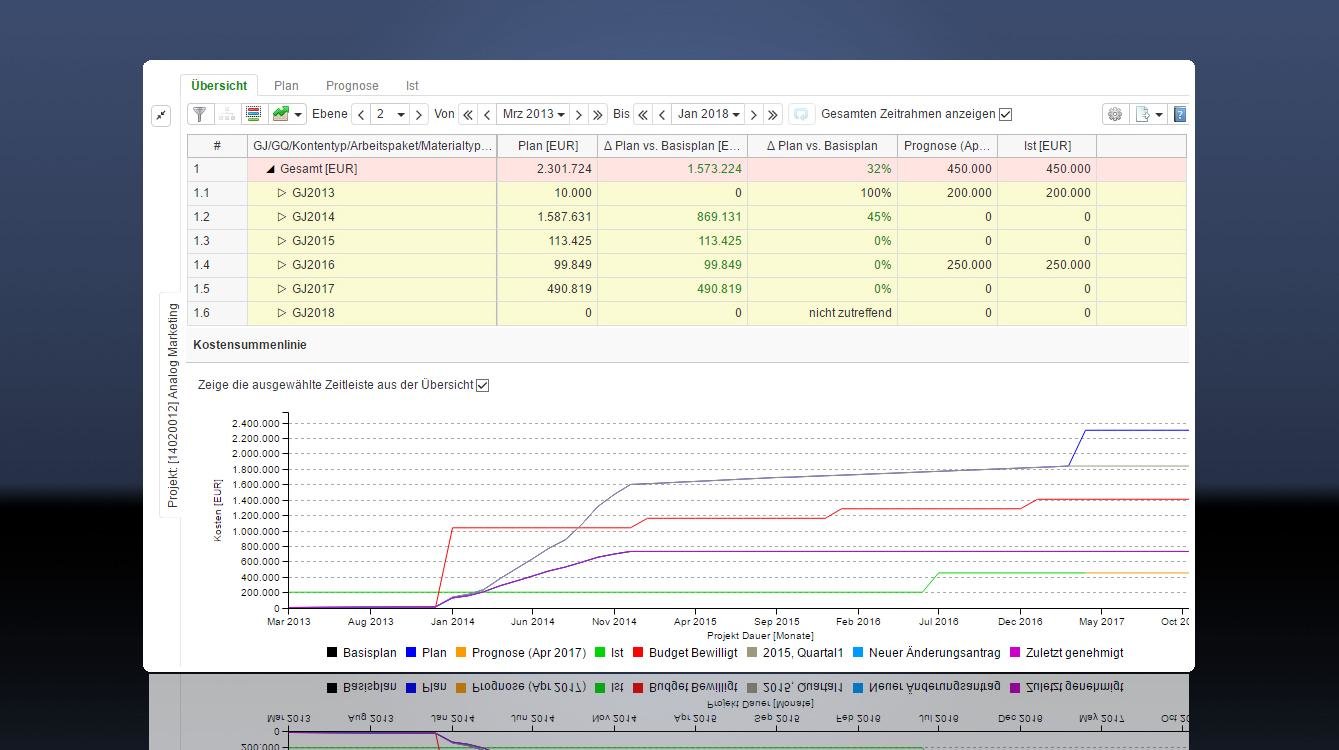This screenshot has height=750, width=1339.
Task: Toggle the Budget Bewilligt legend swatch
Action: click(x=638, y=653)
